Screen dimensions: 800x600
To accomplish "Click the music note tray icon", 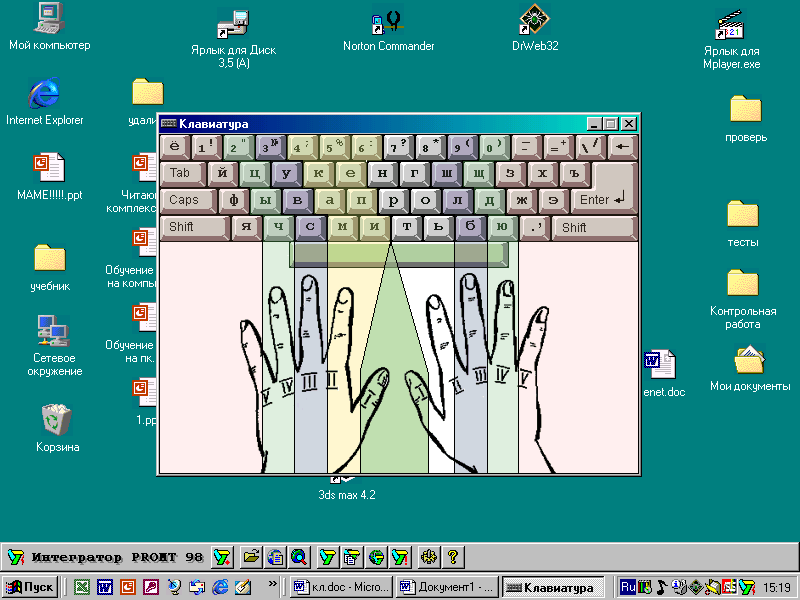I will click(662, 587).
